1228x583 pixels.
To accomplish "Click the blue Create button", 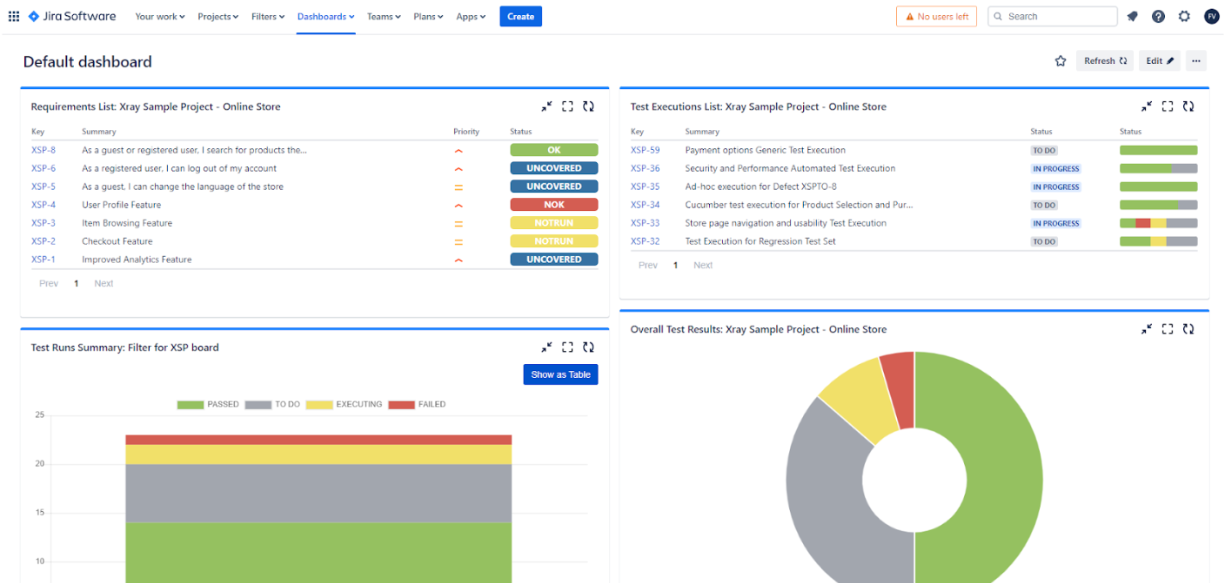I will pos(520,16).
